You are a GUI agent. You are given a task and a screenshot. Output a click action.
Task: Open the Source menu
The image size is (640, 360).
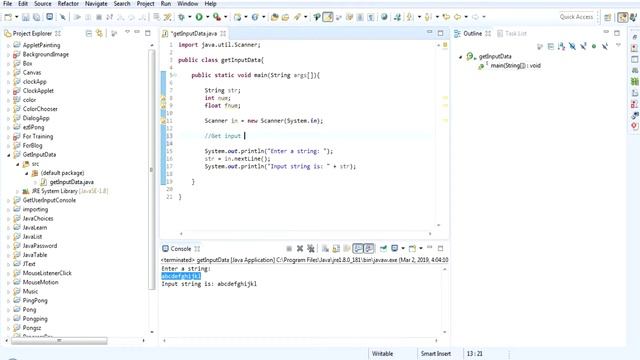coord(42,4)
